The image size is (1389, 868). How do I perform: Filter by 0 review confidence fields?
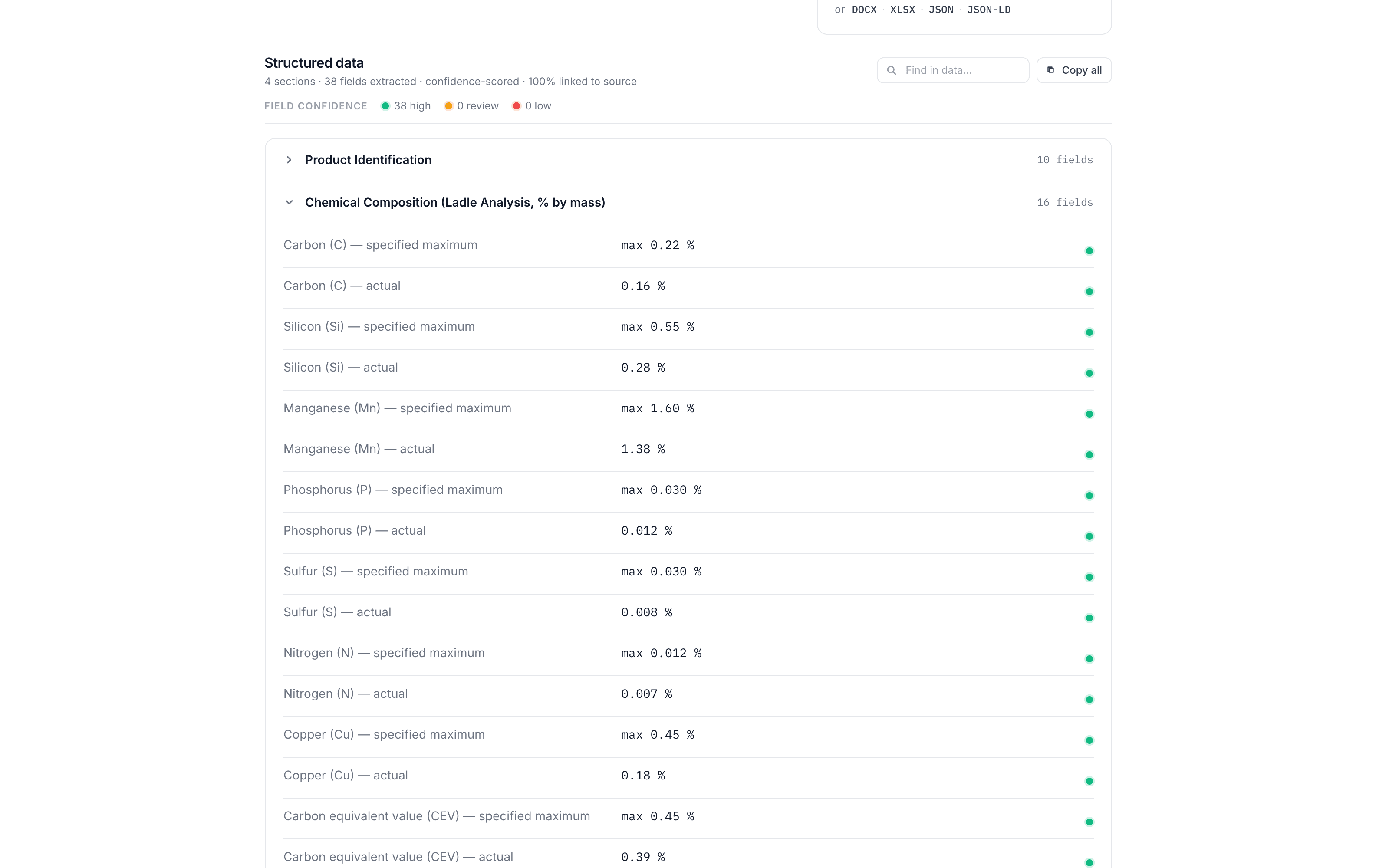471,105
